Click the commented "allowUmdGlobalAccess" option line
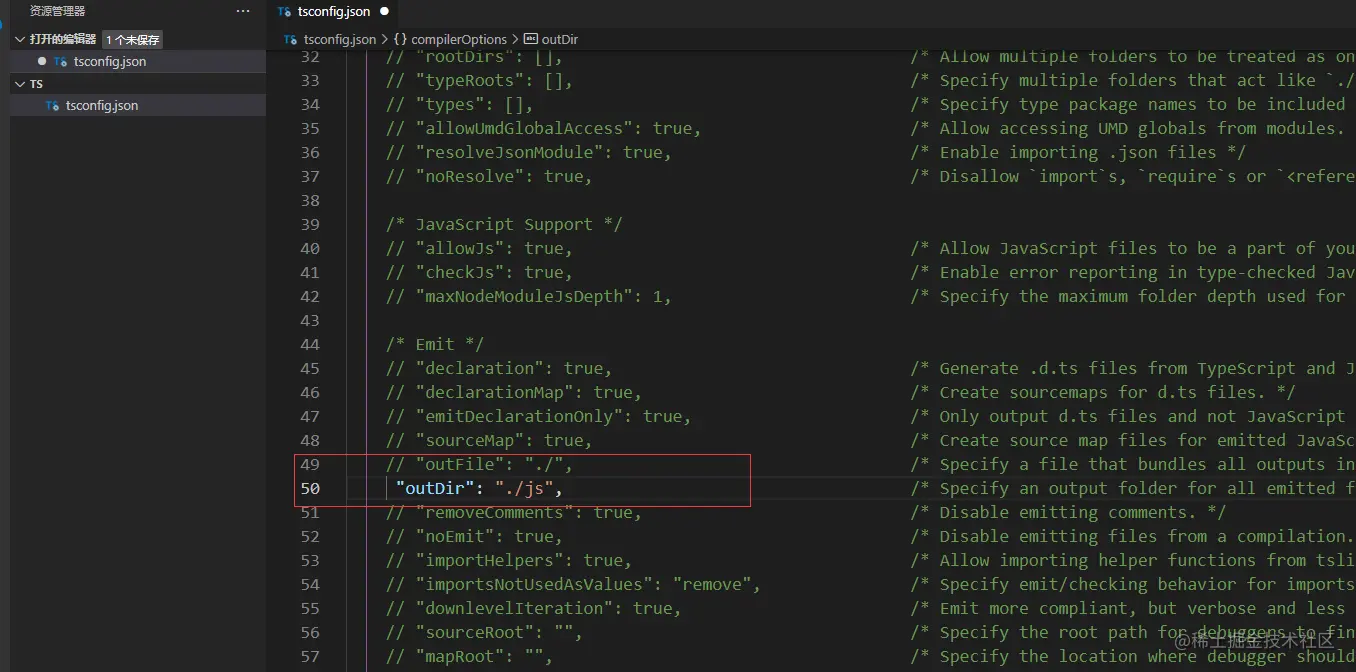 pyautogui.click(x=544, y=128)
